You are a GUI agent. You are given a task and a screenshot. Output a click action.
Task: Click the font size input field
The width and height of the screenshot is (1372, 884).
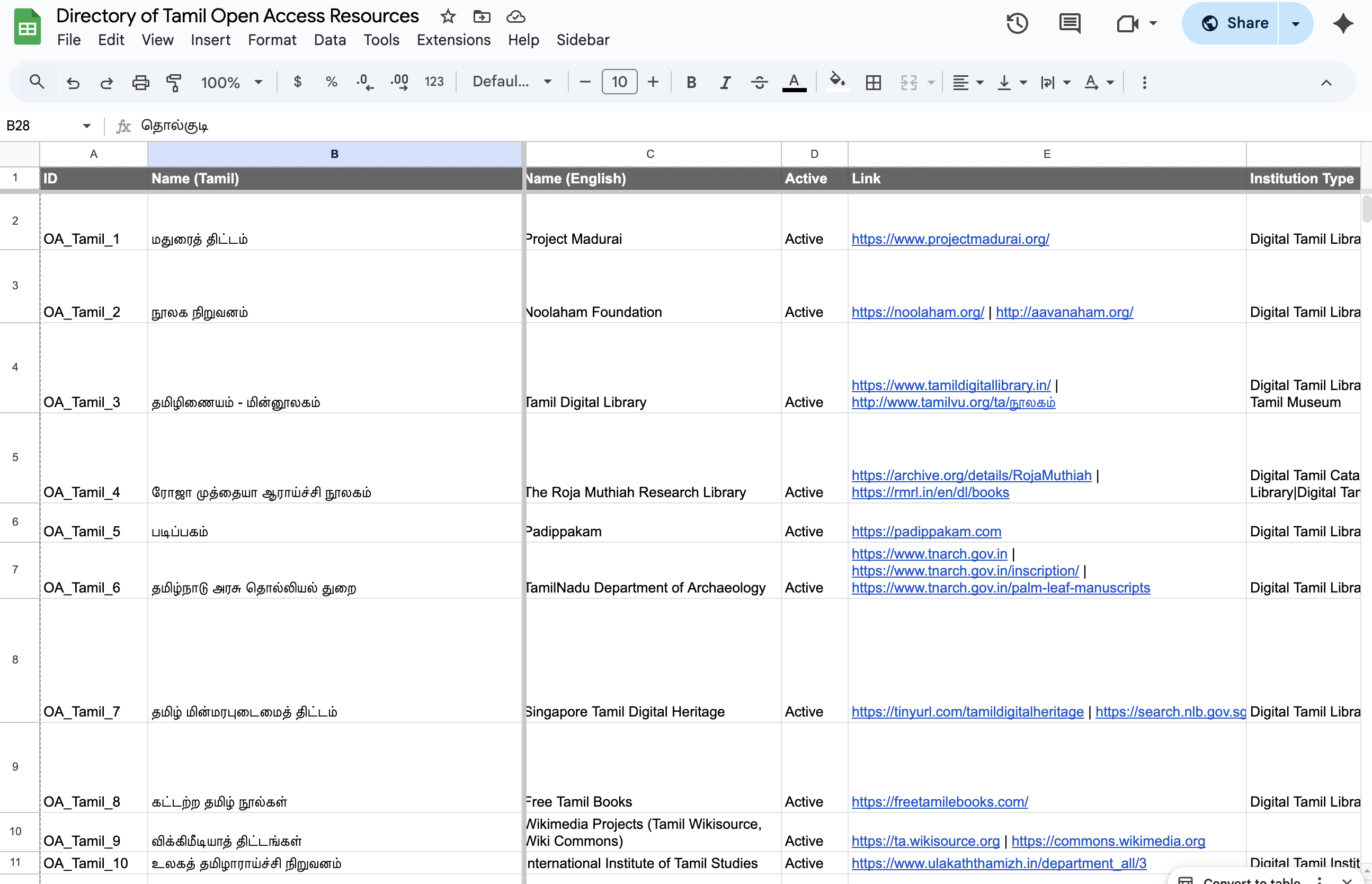[x=619, y=82]
